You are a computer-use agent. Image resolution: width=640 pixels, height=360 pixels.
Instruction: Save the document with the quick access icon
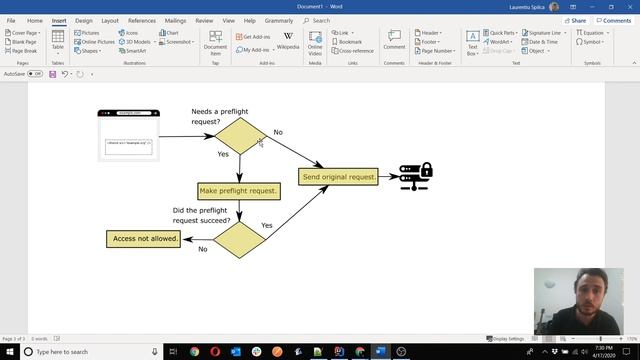tap(53, 74)
